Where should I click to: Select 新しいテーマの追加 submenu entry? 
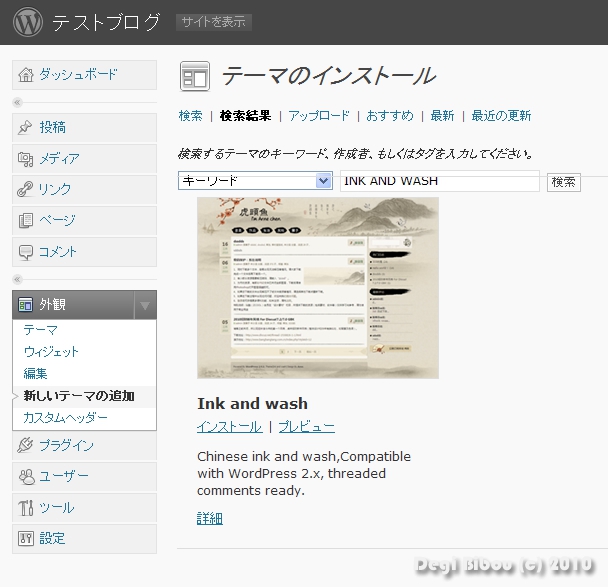(x=79, y=396)
